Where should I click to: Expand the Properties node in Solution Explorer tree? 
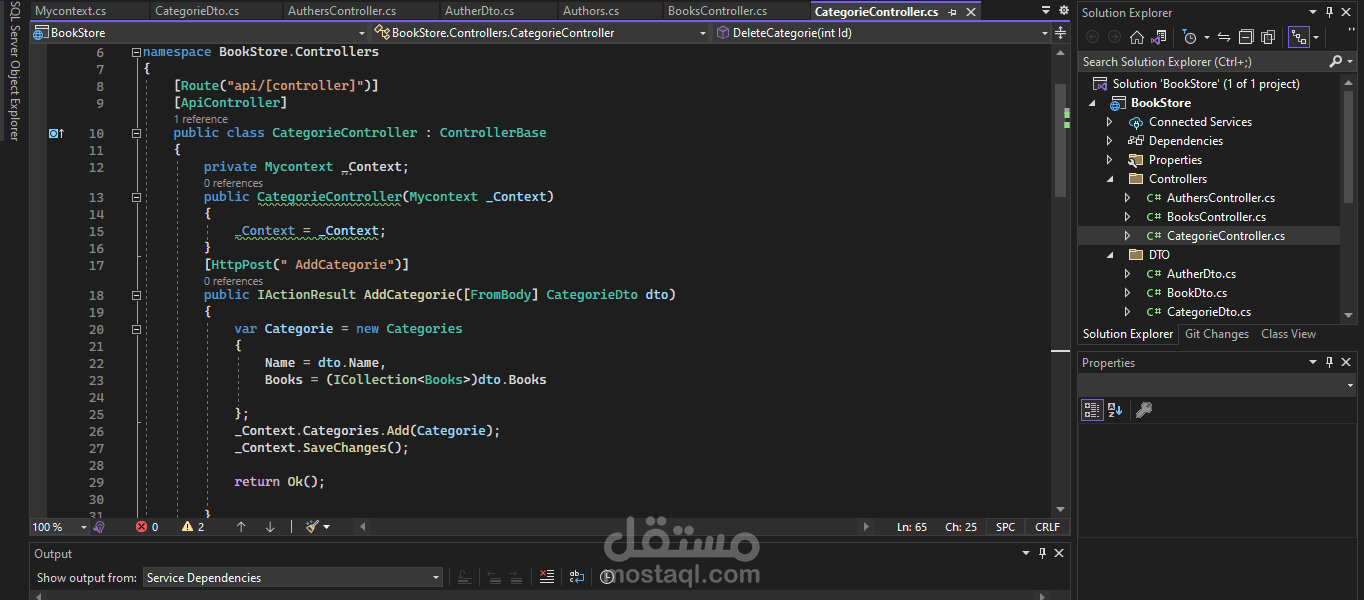pos(1109,160)
